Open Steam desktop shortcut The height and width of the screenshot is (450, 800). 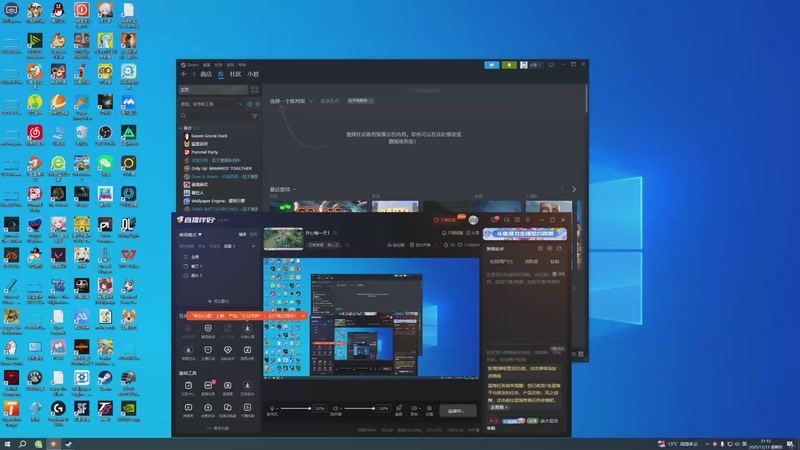[x=105, y=380]
